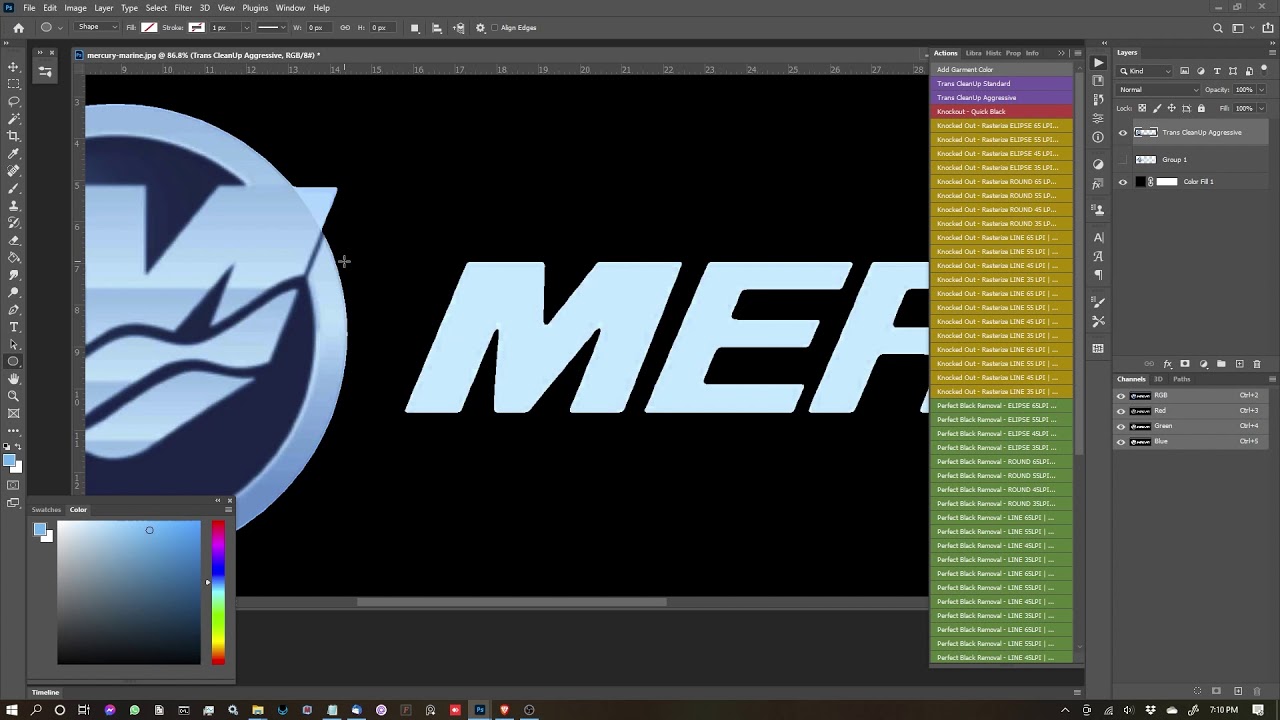The width and height of the screenshot is (1280, 720).
Task: Open the layer Kind filter dropdown
Action: point(1145,71)
